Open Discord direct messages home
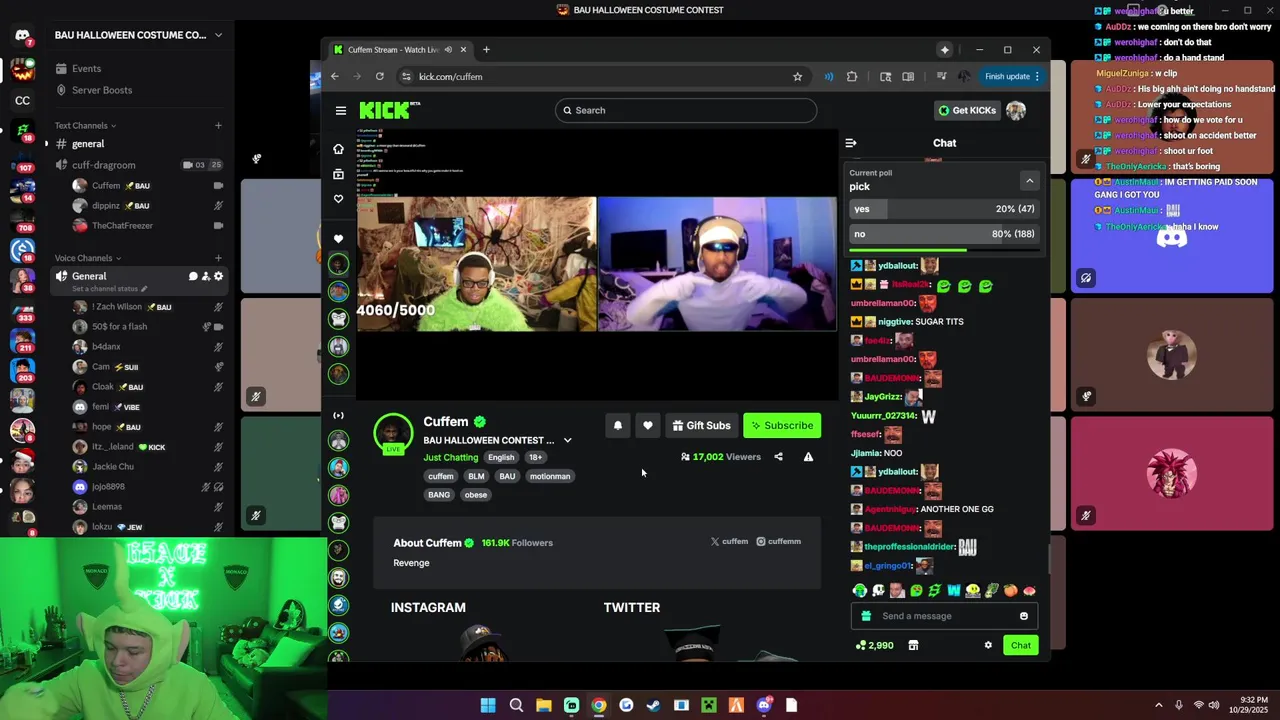 pos(23,36)
